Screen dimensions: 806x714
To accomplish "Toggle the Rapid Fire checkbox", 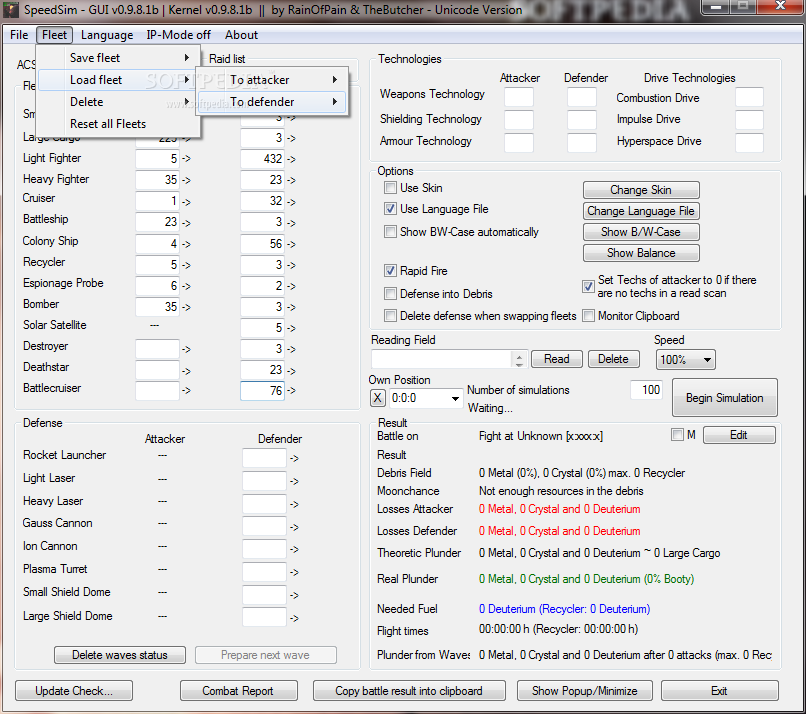I will [x=390, y=271].
